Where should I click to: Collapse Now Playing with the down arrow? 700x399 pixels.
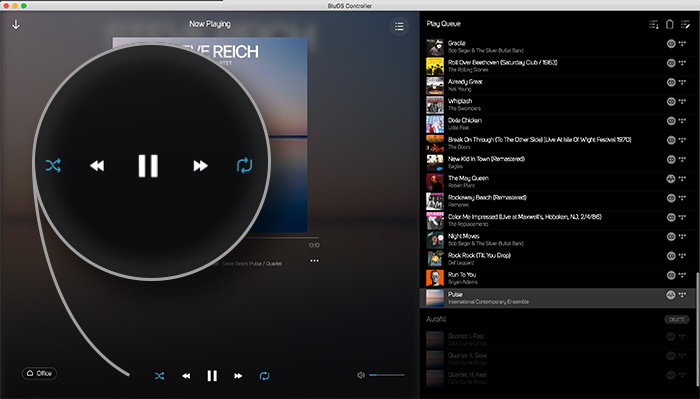tap(16, 25)
